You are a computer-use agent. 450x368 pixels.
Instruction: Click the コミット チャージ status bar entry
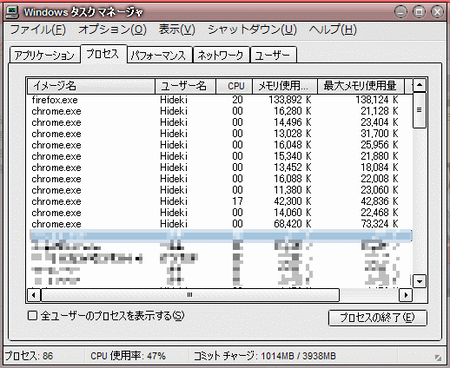[265, 356]
